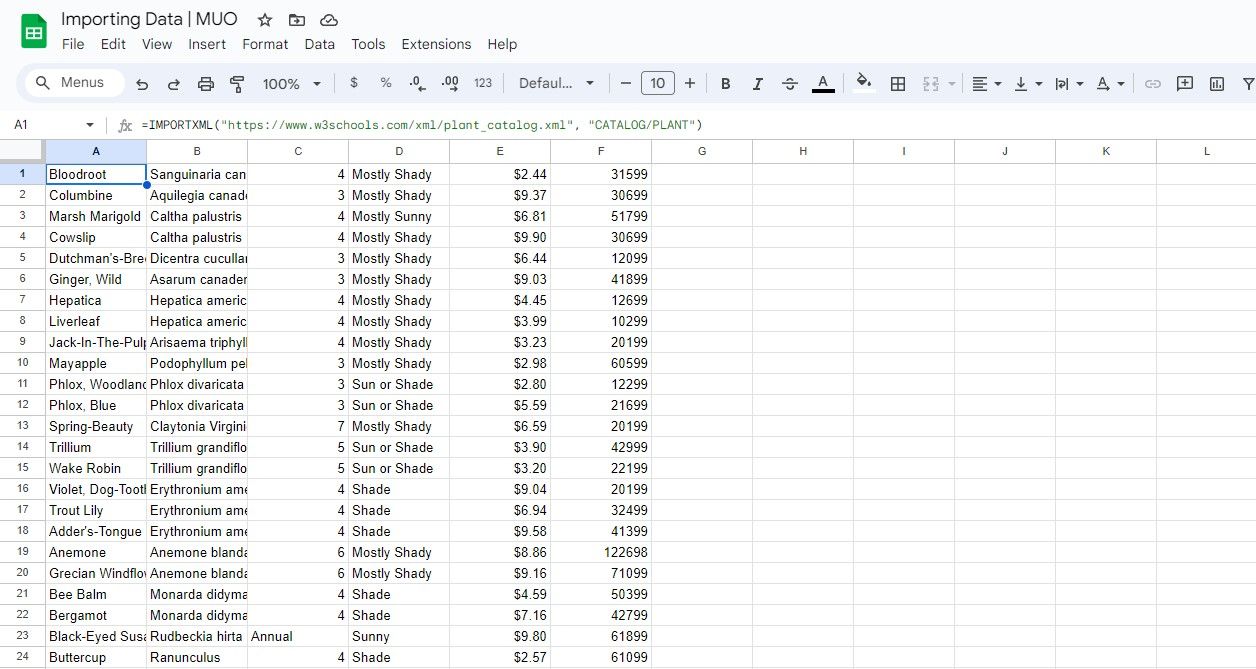This screenshot has width=1256, height=669.
Task: Open the Extensions menu
Action: coord(436,44)
